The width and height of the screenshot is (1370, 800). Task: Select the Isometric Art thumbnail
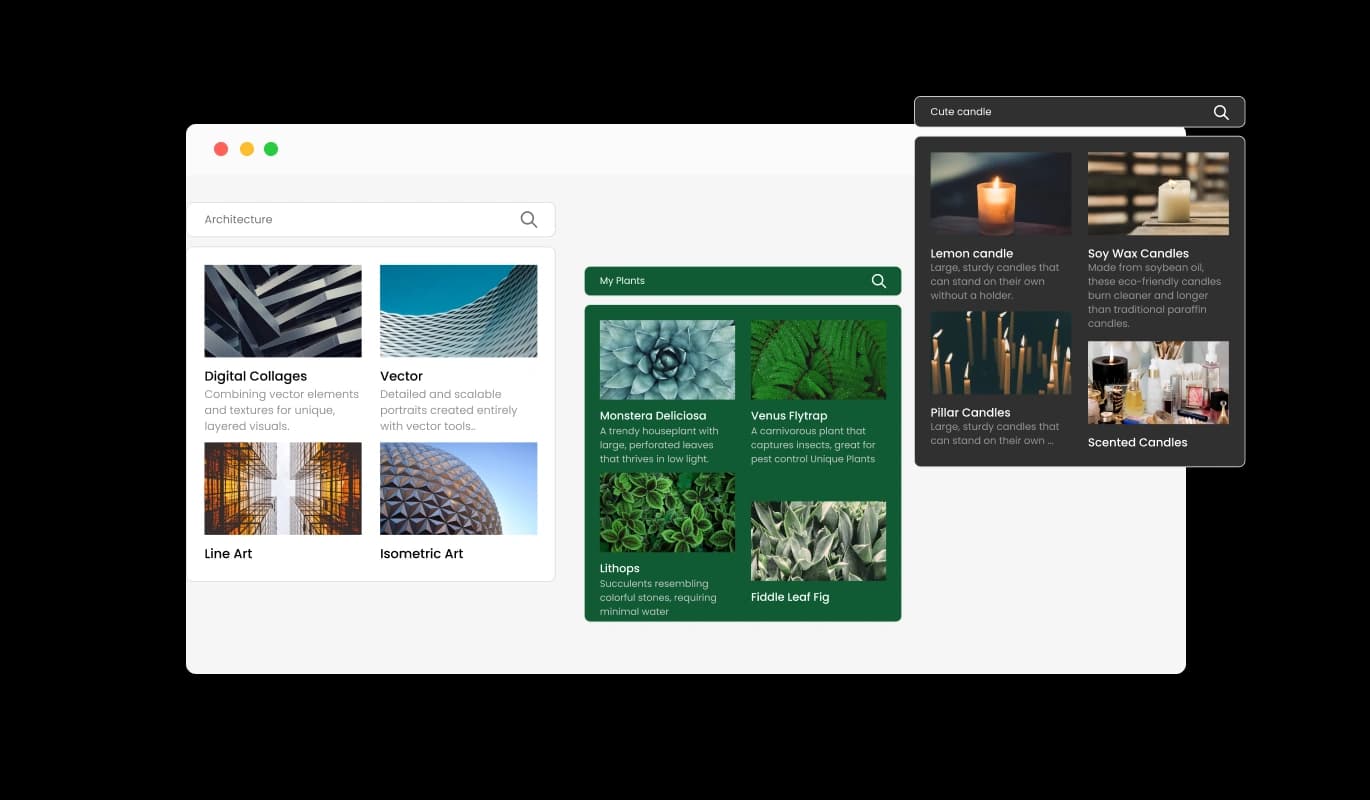click(458, 488)
